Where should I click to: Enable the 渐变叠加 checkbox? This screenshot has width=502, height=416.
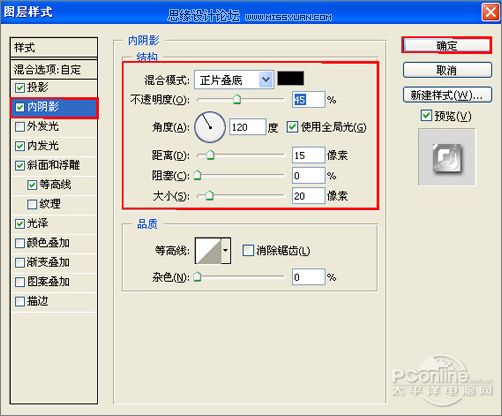(20, 263)
